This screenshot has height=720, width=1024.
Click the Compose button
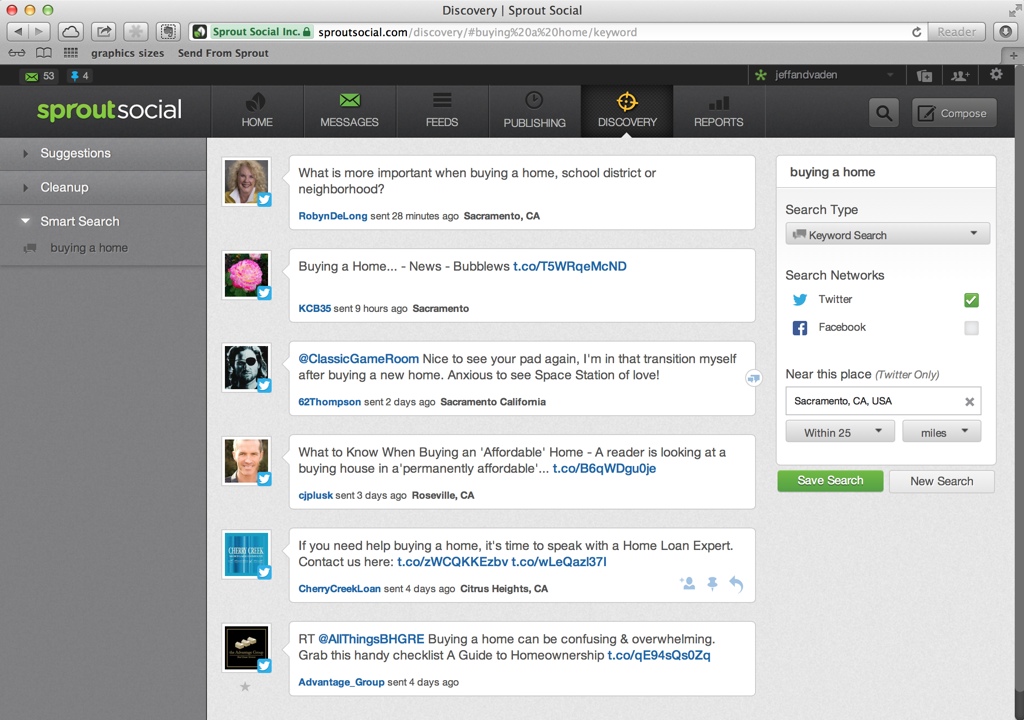point(954,113)
